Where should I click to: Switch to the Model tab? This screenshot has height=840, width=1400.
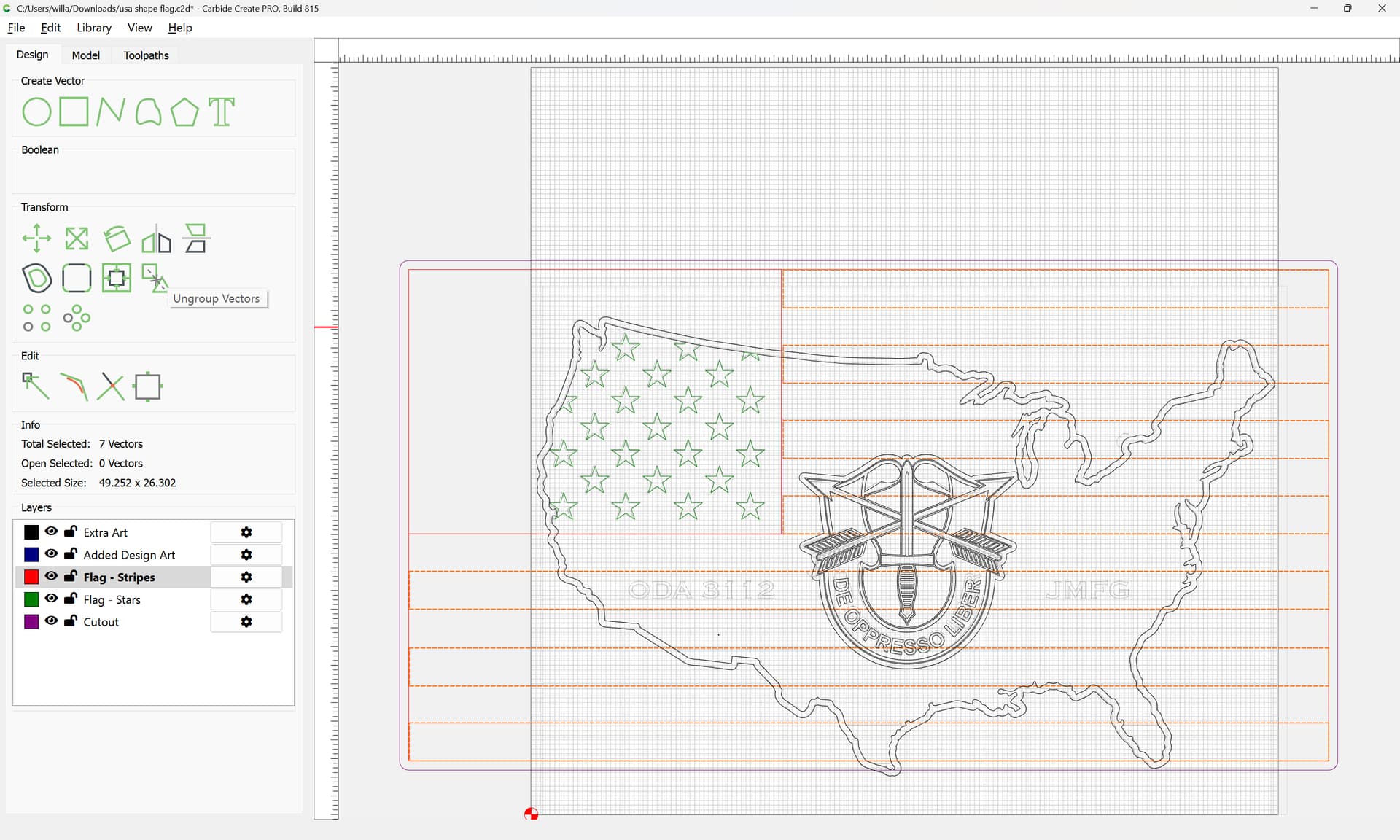coord(86,55)
